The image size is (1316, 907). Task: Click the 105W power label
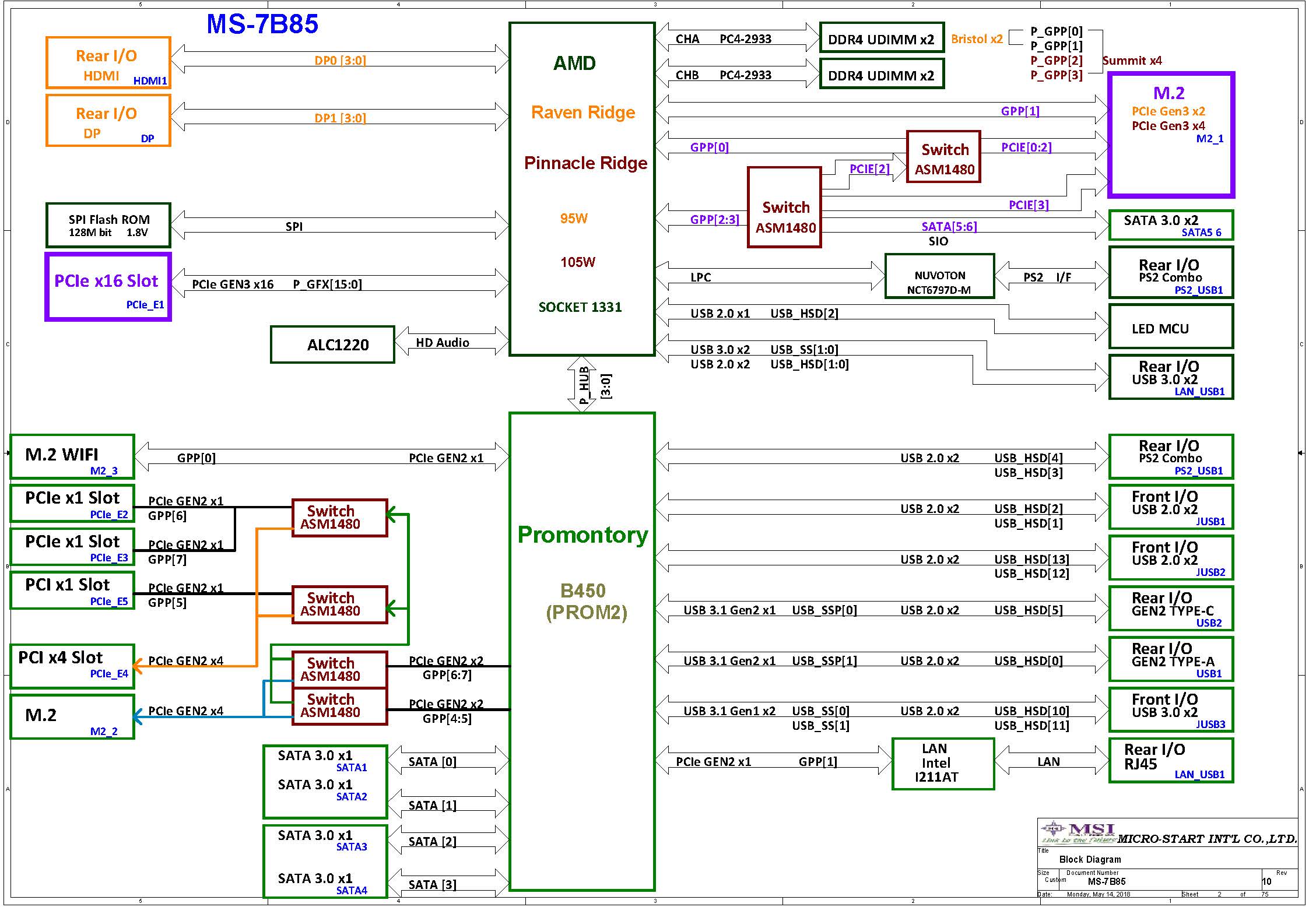pos(578,262)
